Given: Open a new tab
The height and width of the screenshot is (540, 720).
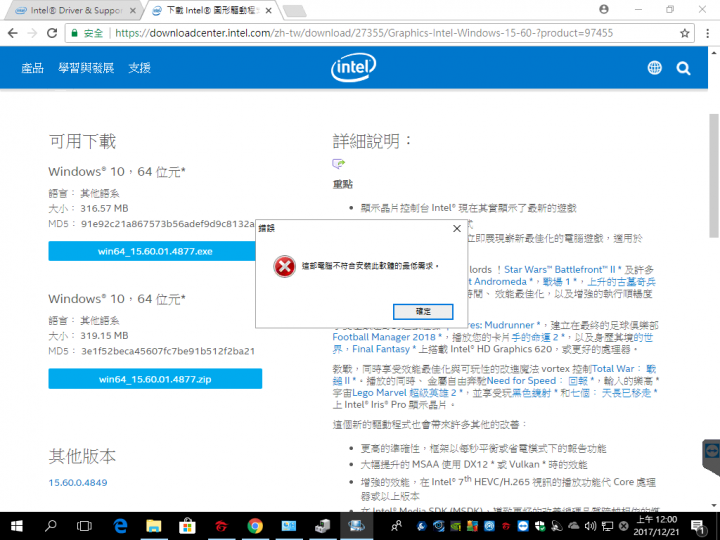Looking at the screenshot, I should (x=294, y=11).
